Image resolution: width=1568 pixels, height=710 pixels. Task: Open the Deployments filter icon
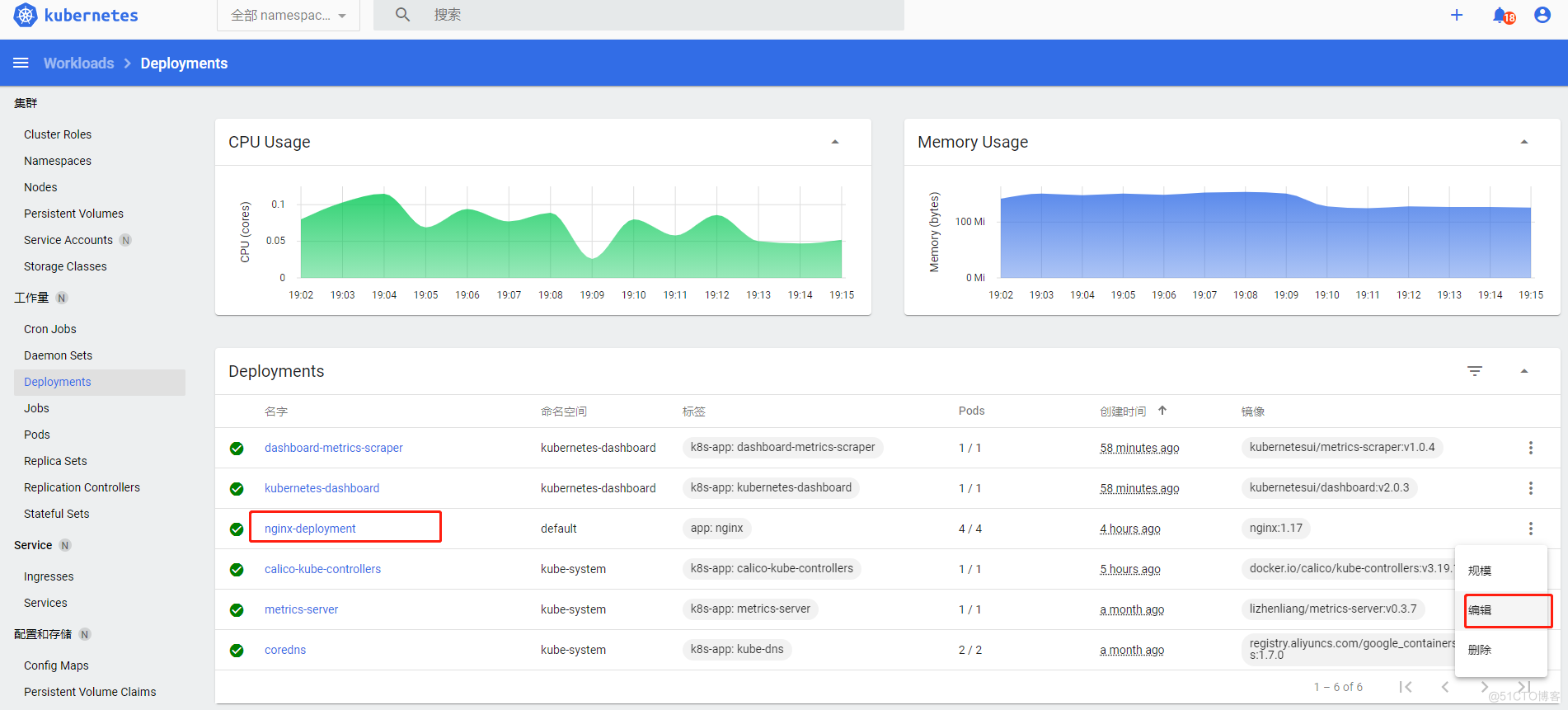click(1475, 371)
